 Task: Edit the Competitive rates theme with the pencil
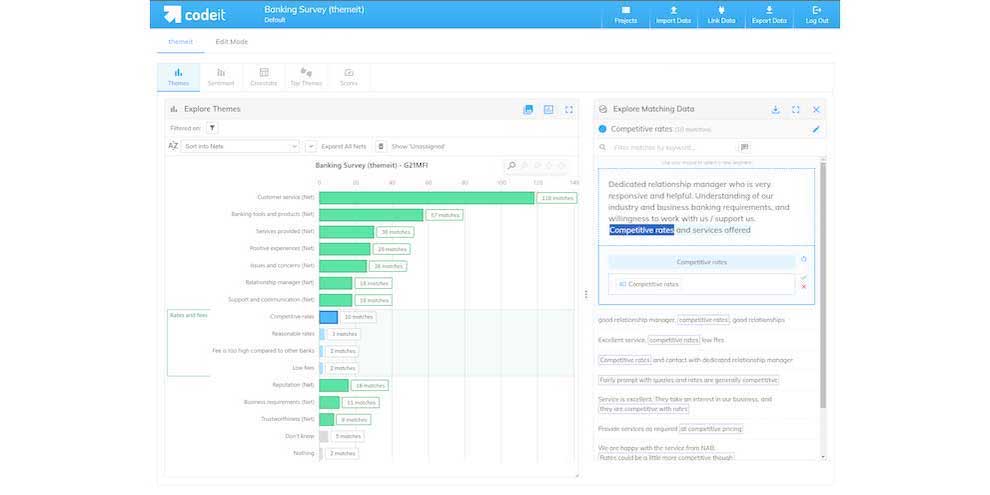(x=815, y=129)
